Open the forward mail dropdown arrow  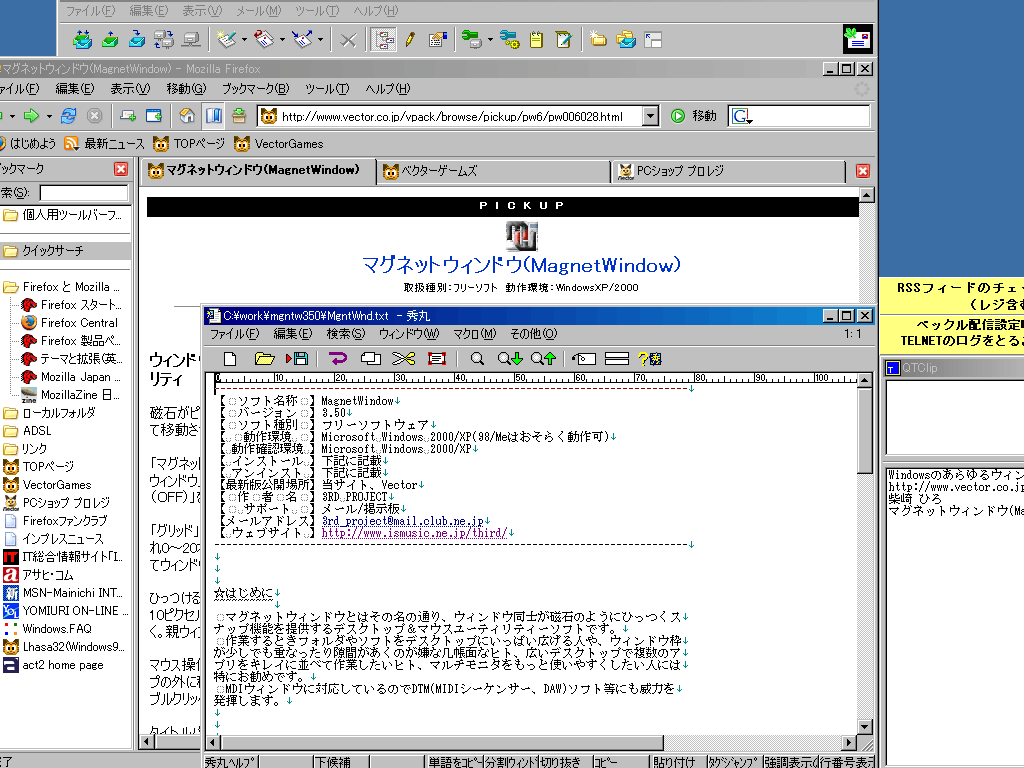(320, 40)
